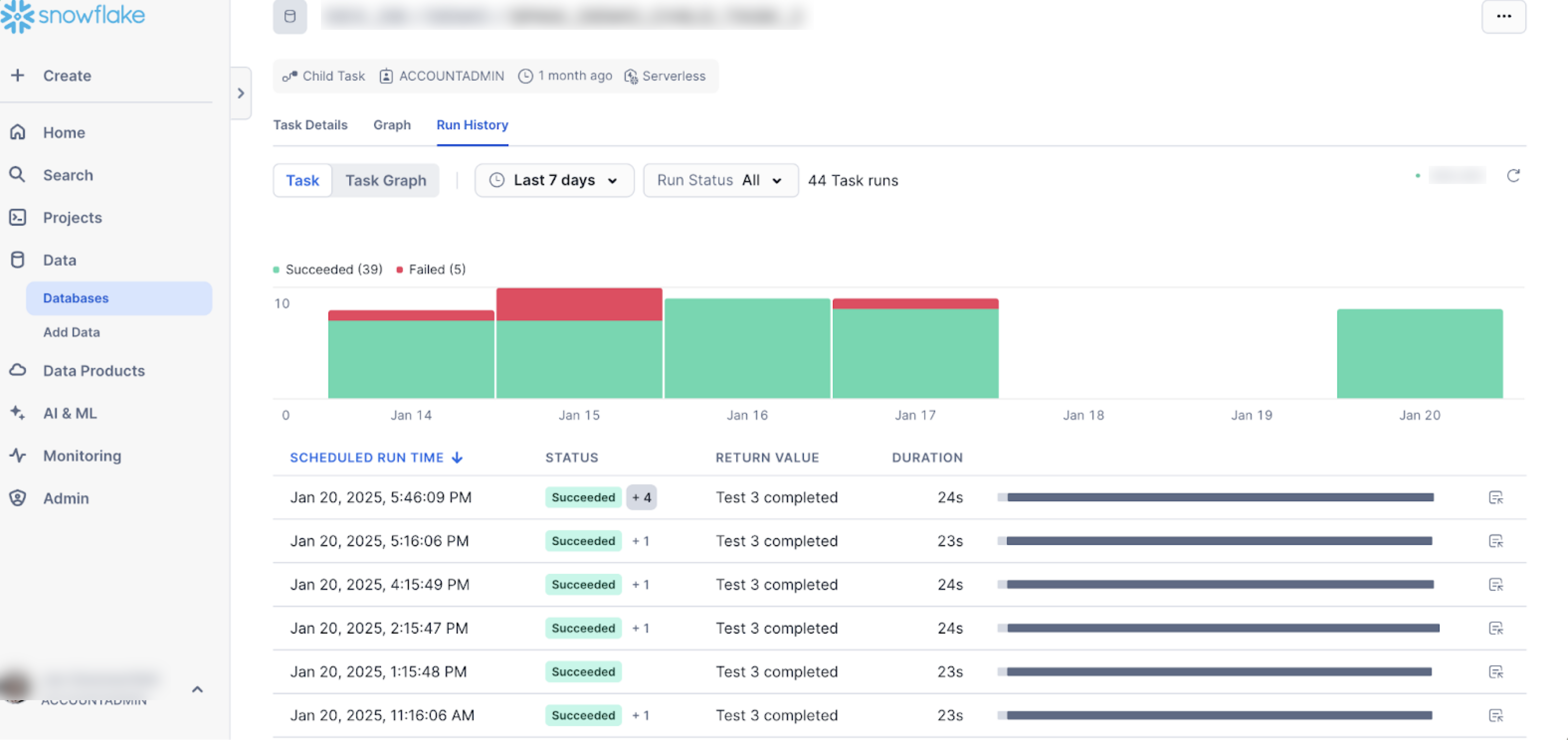Click the Monitoring pulse icon in sidebar
Image resolution: width=1568 pixels, height=740 pixels.
click(x=17, y=455)
